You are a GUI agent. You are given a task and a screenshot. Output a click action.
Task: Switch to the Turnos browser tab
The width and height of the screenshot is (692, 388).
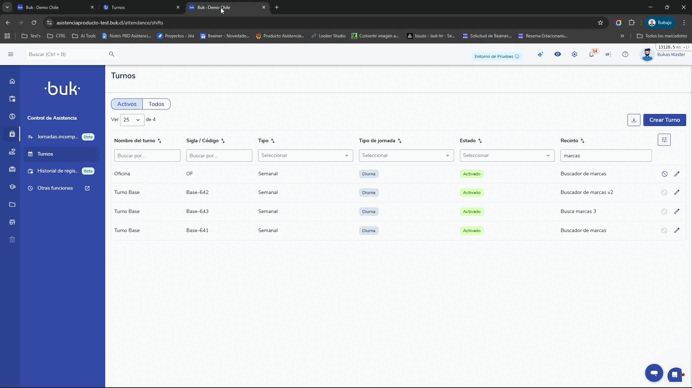tap(141, 7)
